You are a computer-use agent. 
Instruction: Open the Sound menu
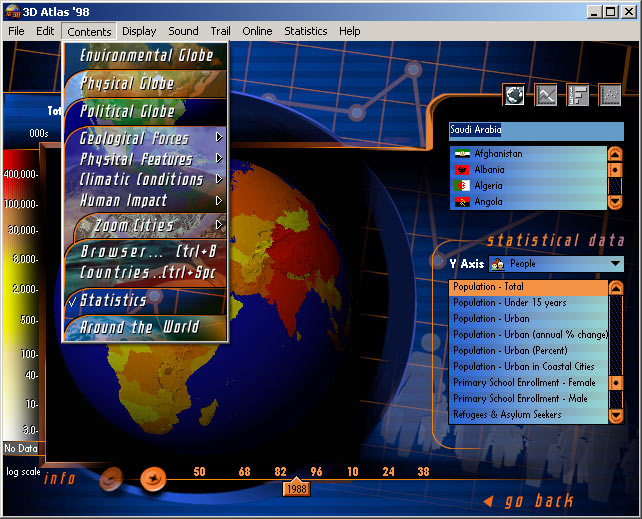[183, 31]
